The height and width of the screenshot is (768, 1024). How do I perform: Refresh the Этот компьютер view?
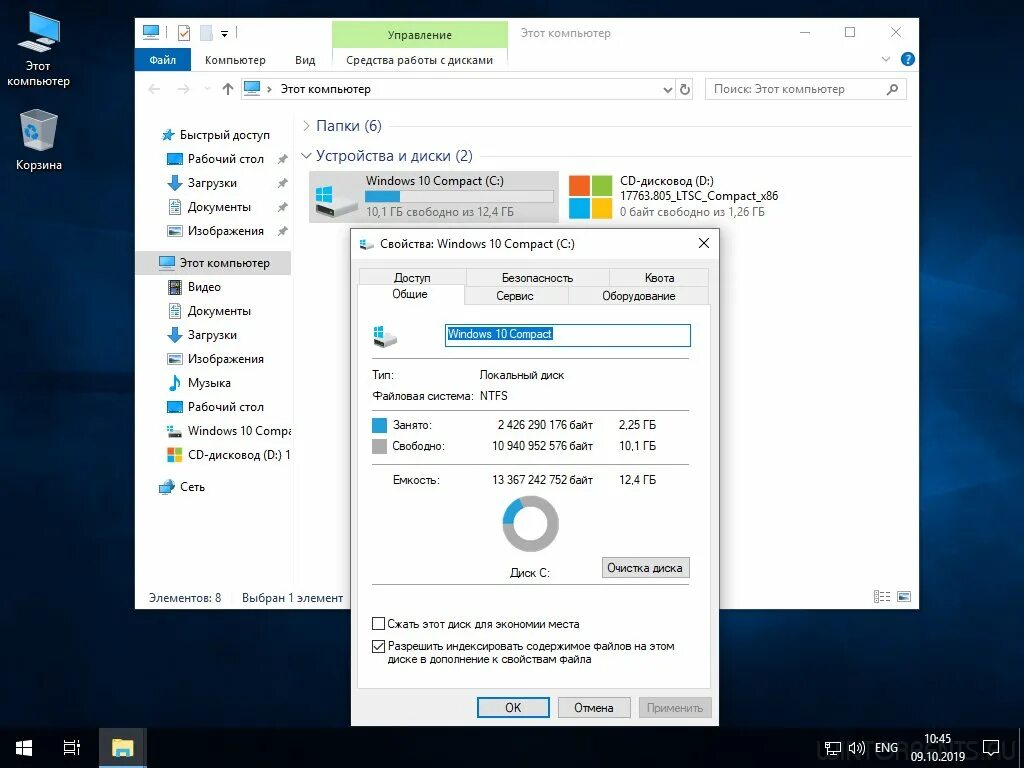pos(684,89)
